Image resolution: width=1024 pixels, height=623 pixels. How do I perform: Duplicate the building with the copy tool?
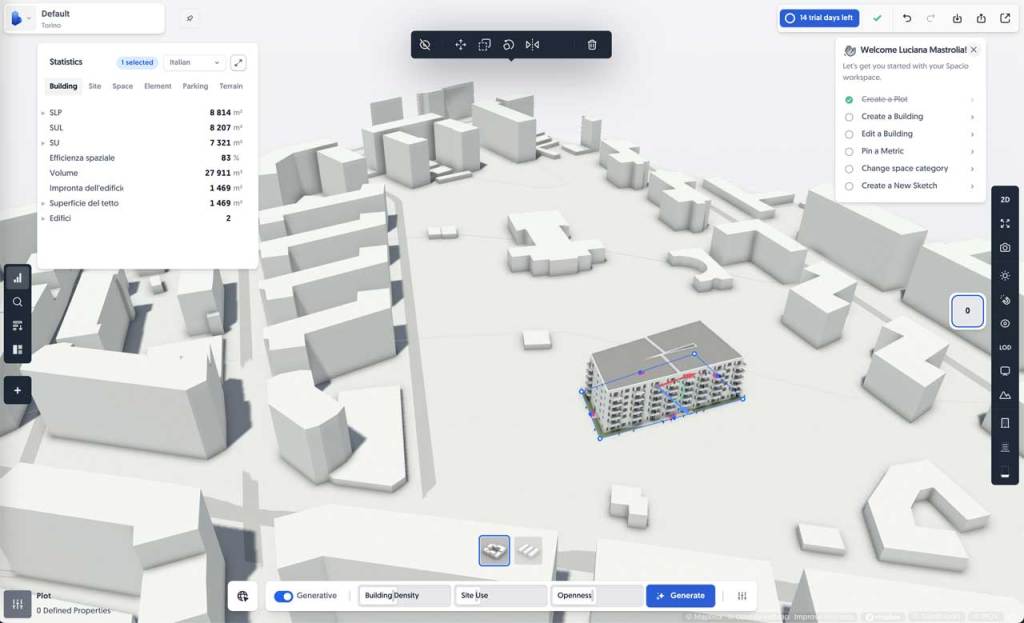[x=484, y=45]
